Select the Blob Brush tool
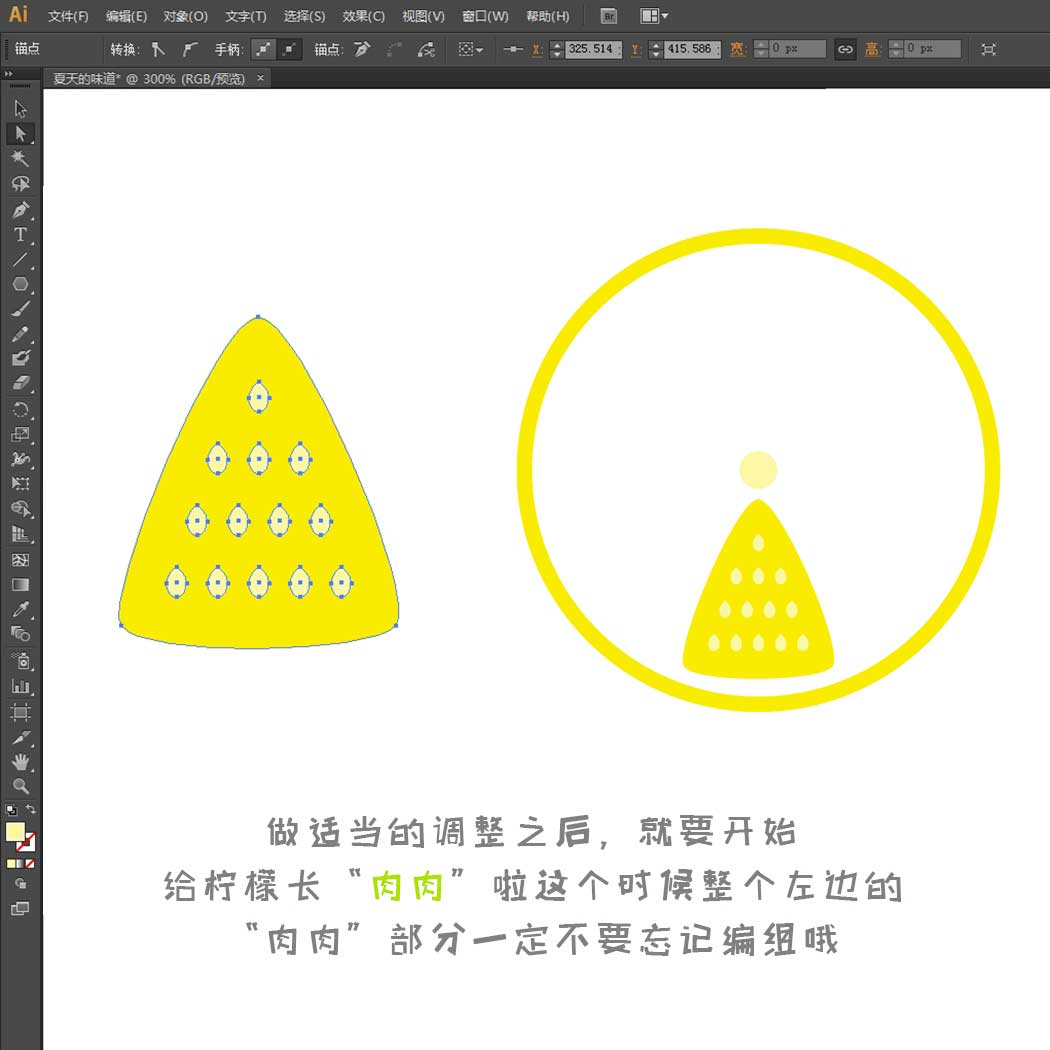This screenshot has height=1050, width=1050. 20,358
